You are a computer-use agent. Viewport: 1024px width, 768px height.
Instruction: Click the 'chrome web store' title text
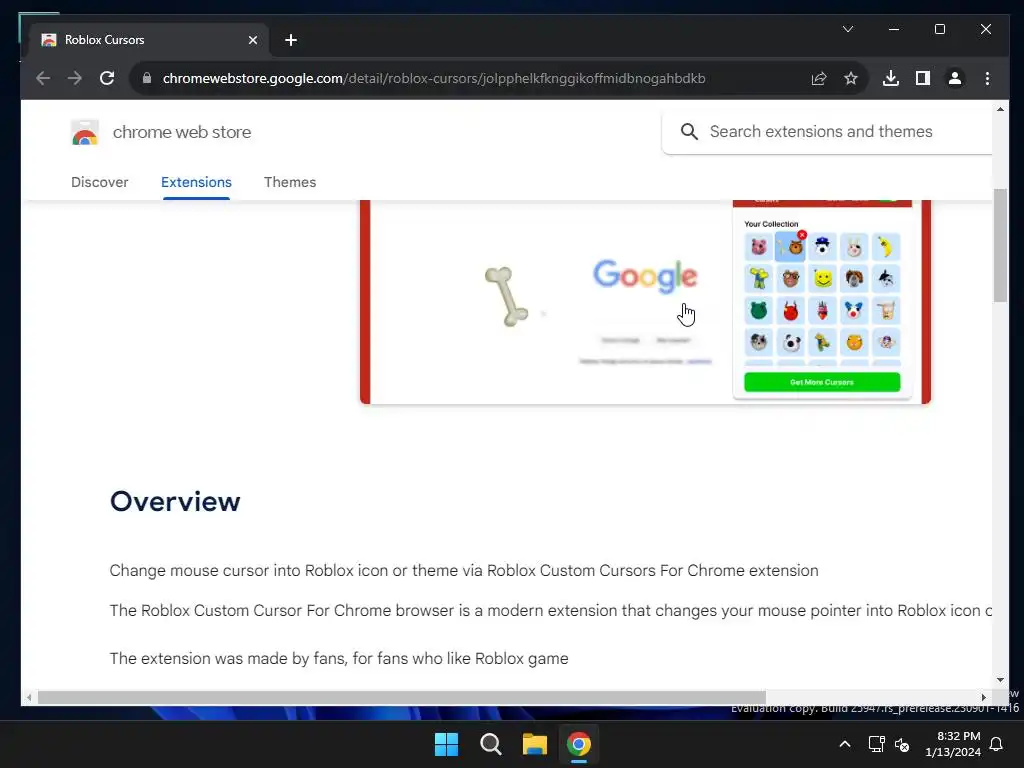click(182, 132)
